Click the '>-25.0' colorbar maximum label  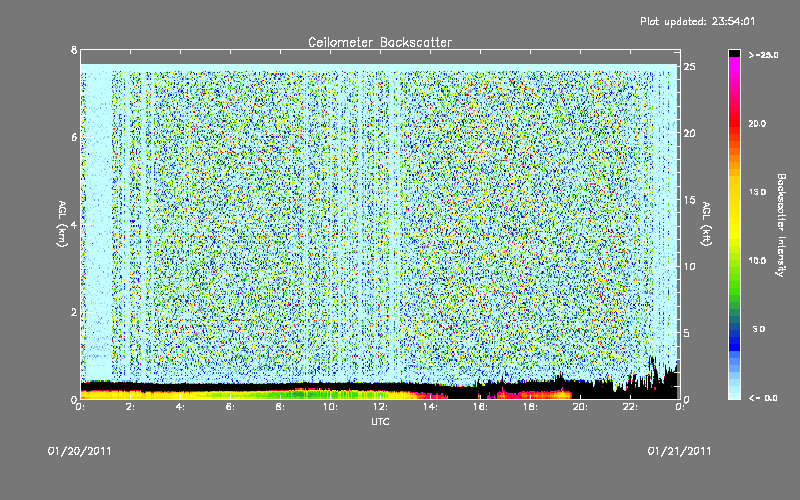763,55
